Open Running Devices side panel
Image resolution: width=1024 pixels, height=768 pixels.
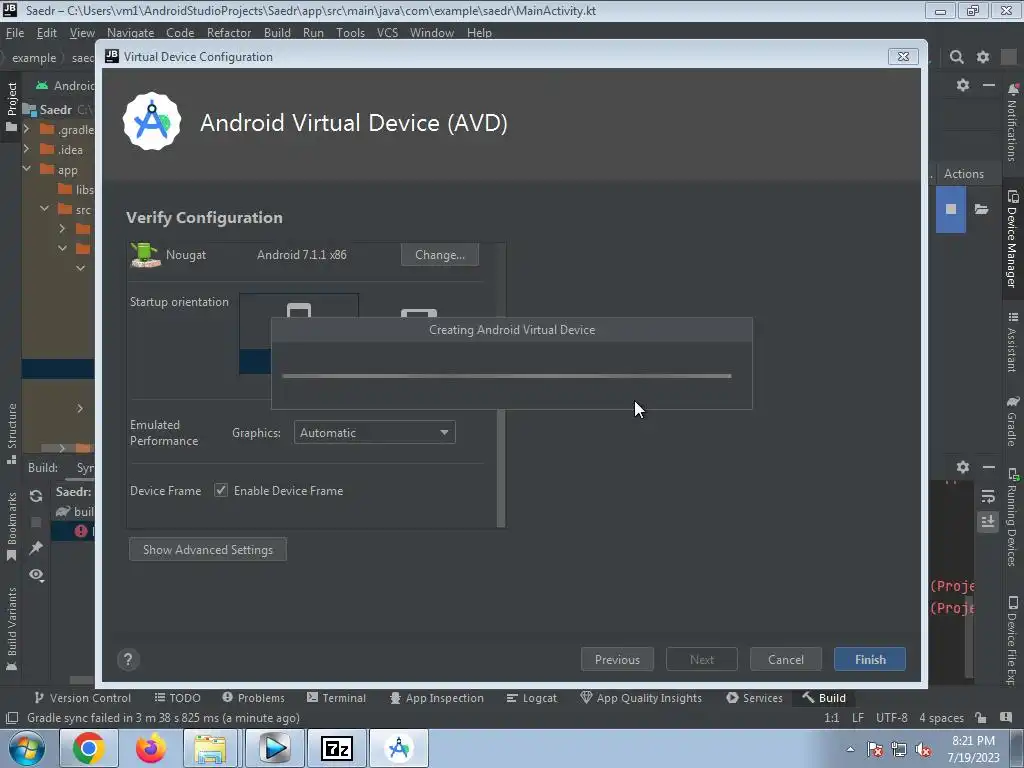pyautogui.click(x=1012, y=517)
